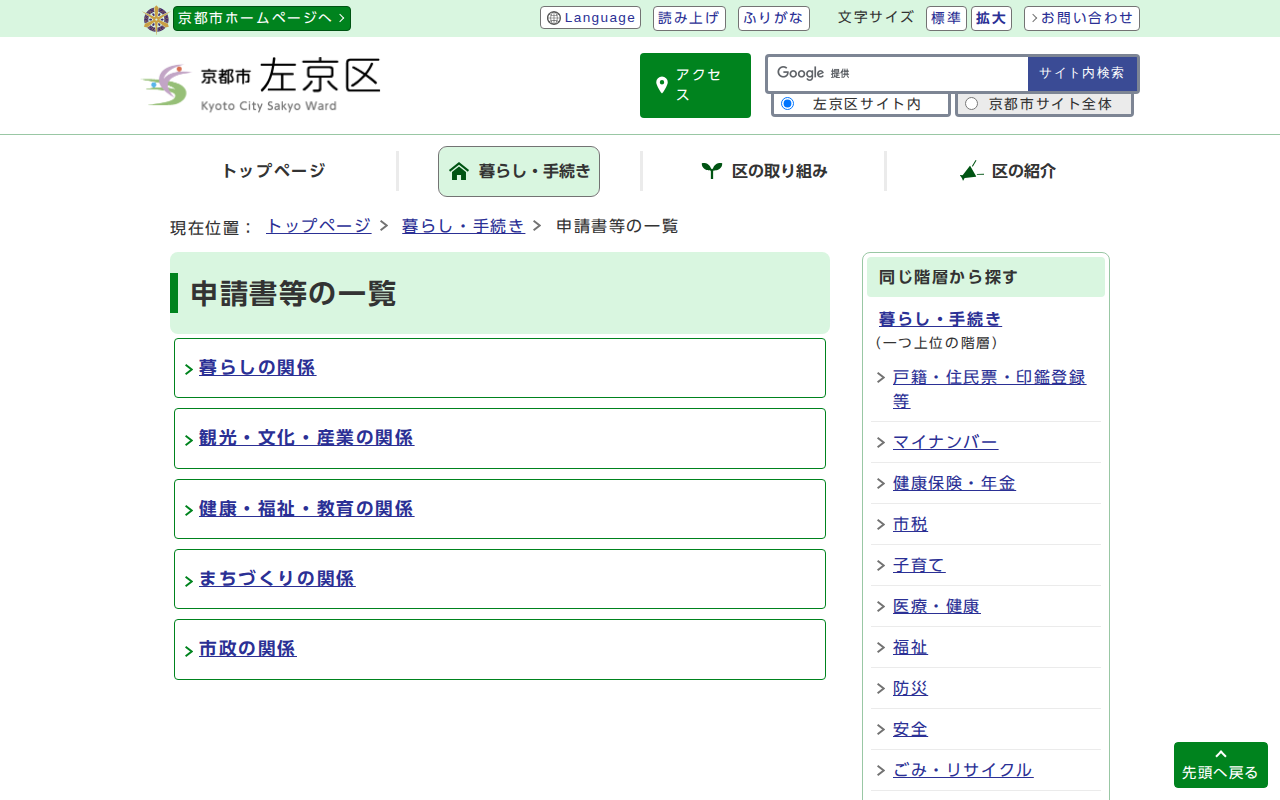Select the 京都市サイト全体 radio button
This screenshot has height=800, width=1280.
point(971,104)
